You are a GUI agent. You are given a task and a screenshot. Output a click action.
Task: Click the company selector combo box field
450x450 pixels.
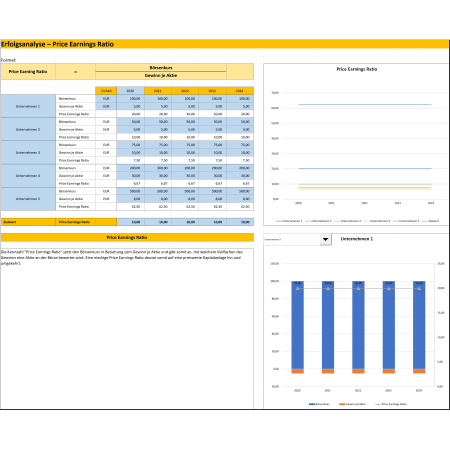click(292, 239)
